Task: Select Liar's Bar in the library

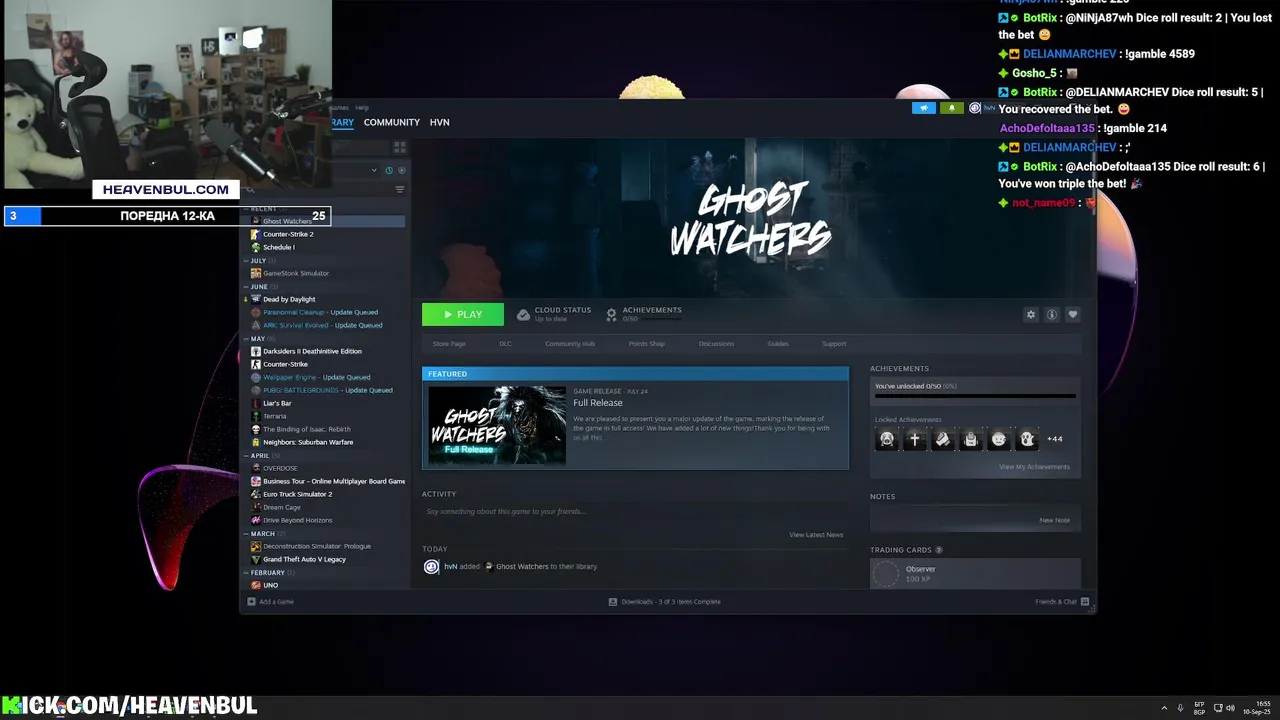Action: click(277, 403)
